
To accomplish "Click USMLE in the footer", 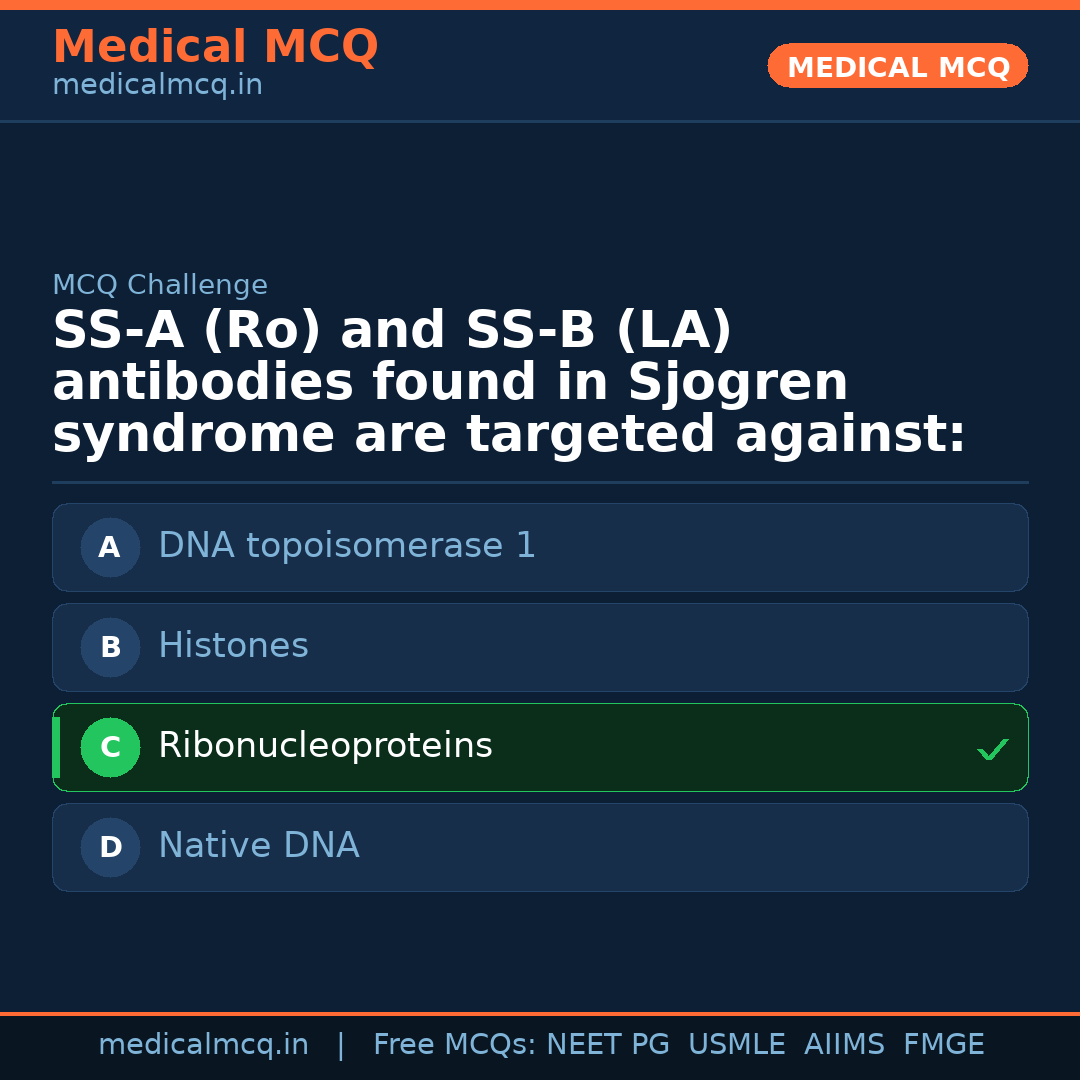I will coord(736,1045).
